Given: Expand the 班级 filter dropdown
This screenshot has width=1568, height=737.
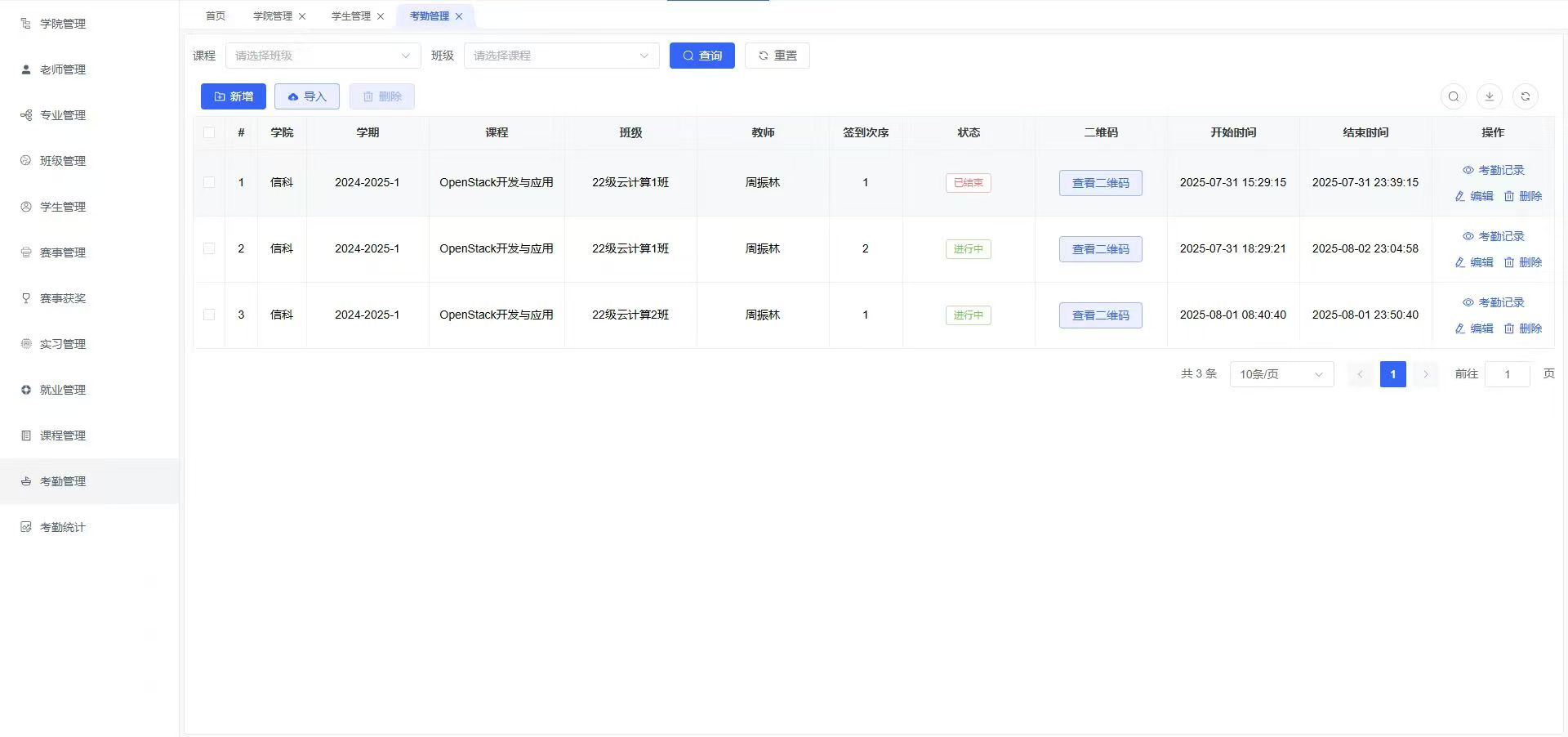Looking at the screenshot, I should coord(561,56).
